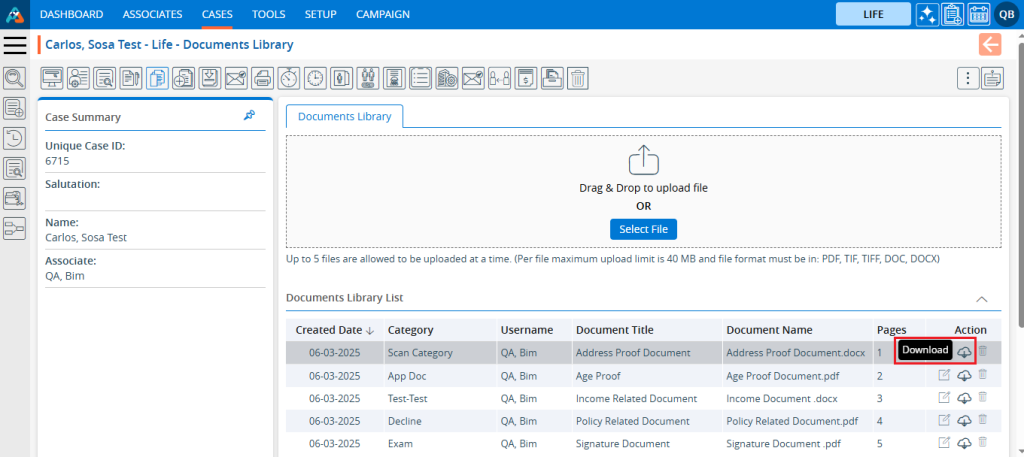
Task: Toggle the hamburger sidebar menu
Action: [15, 45]
